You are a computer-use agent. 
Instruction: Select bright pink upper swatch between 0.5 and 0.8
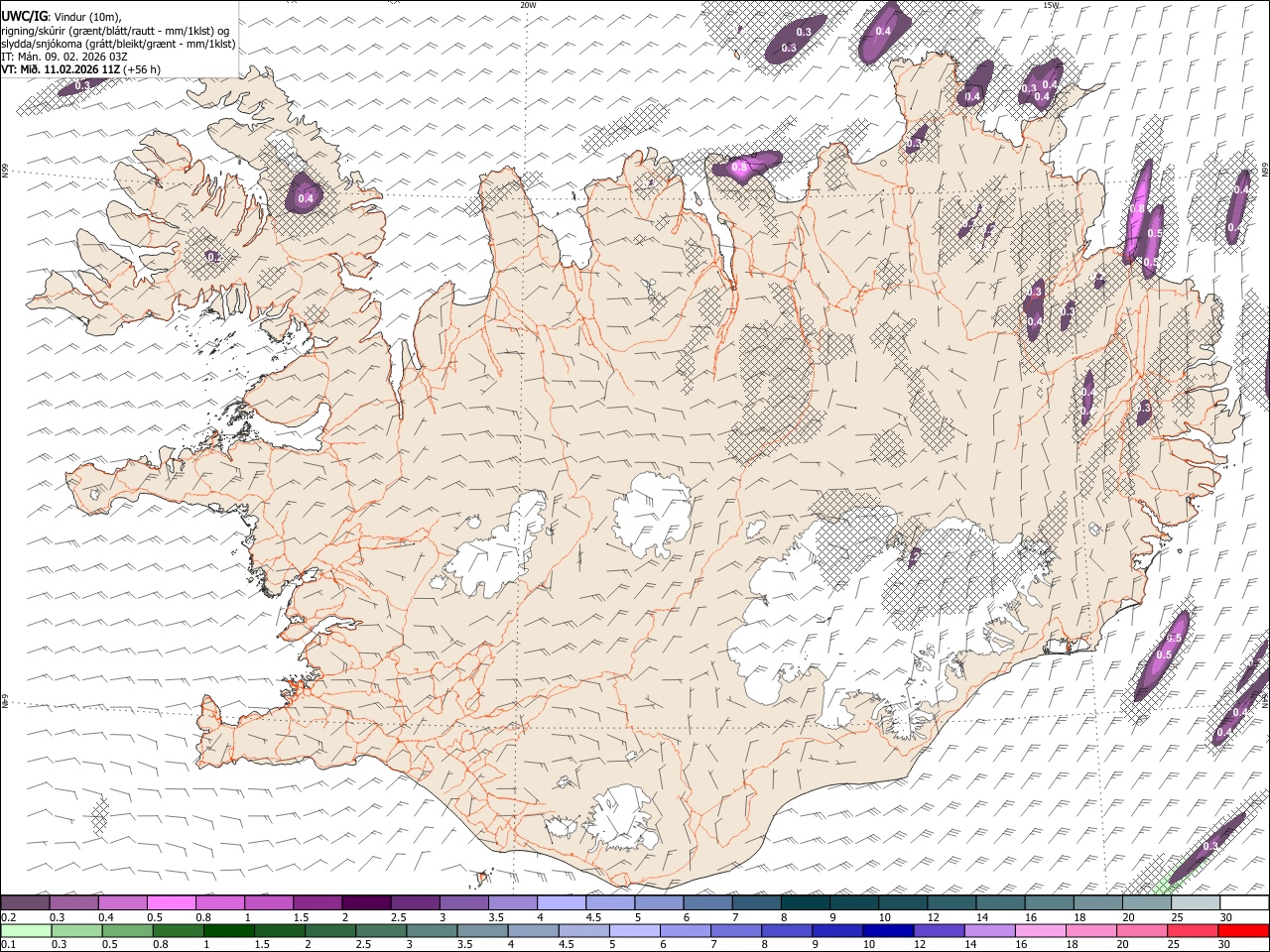coord(171,902)
